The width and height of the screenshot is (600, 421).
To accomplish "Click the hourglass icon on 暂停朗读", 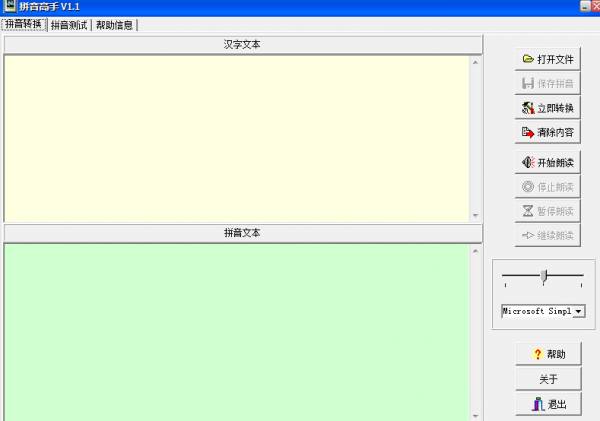I will pyautogui.click(x=528, y=211).
